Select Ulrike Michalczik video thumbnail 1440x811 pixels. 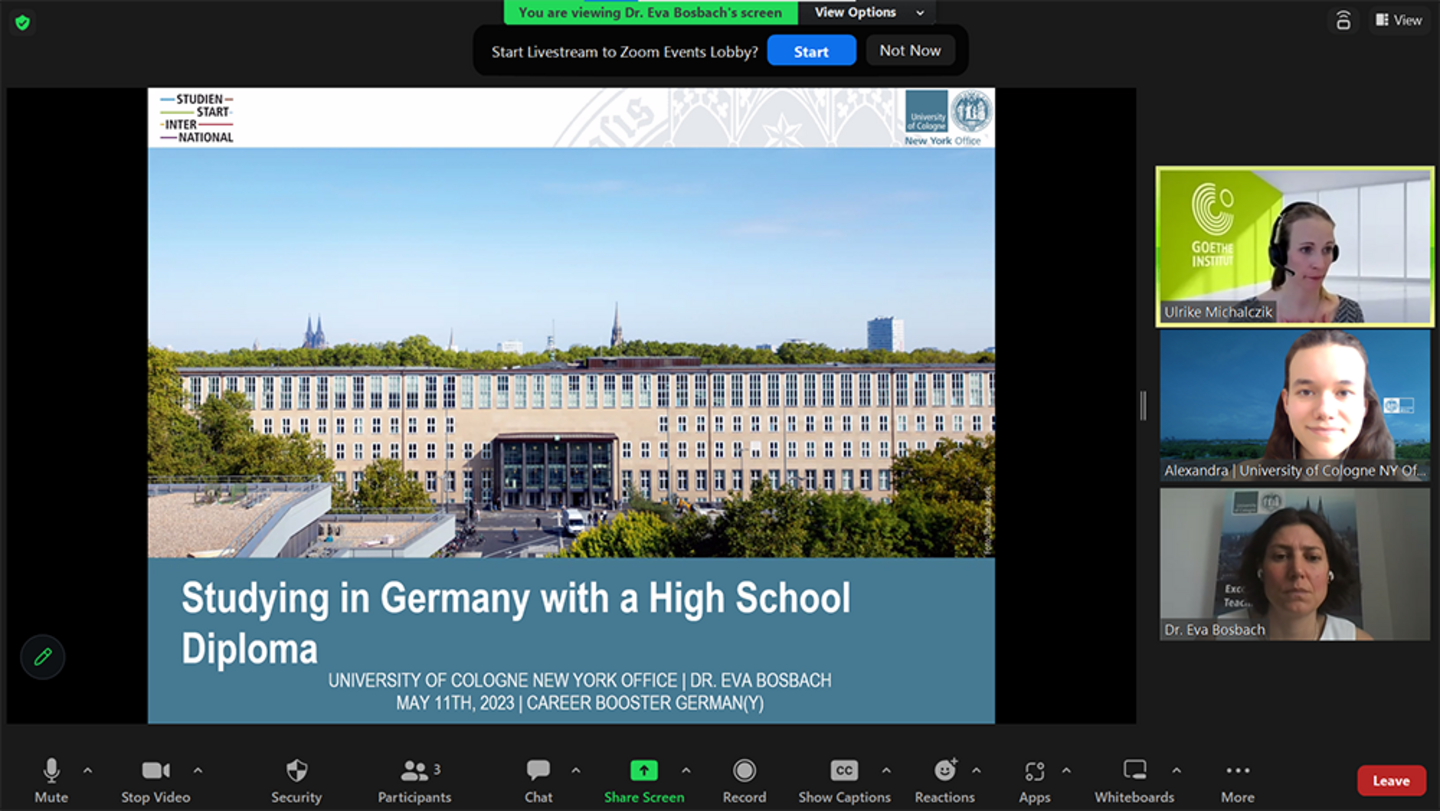(x=1295, y=246)
